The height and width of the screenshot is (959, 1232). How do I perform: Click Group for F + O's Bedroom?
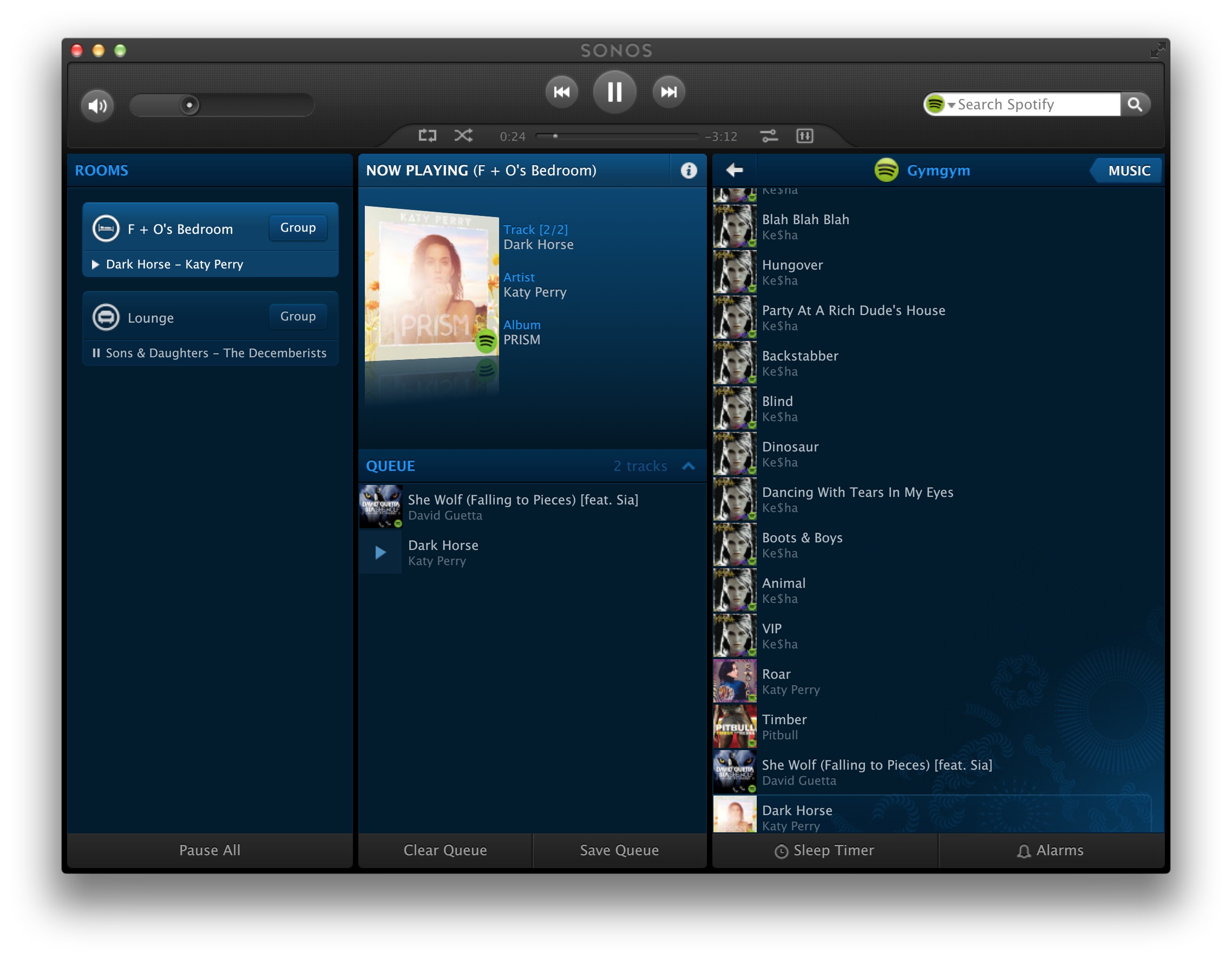click(298, 228)
